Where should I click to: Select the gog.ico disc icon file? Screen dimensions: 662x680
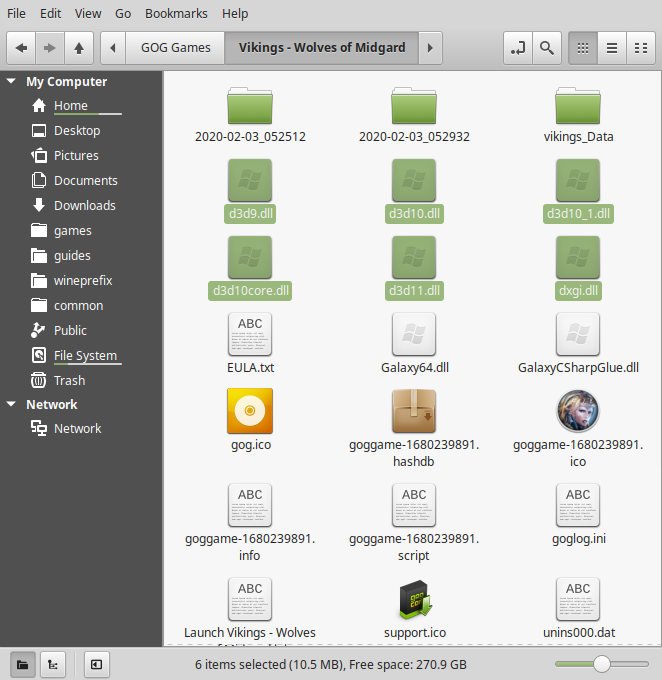click(x=250, y=420)
